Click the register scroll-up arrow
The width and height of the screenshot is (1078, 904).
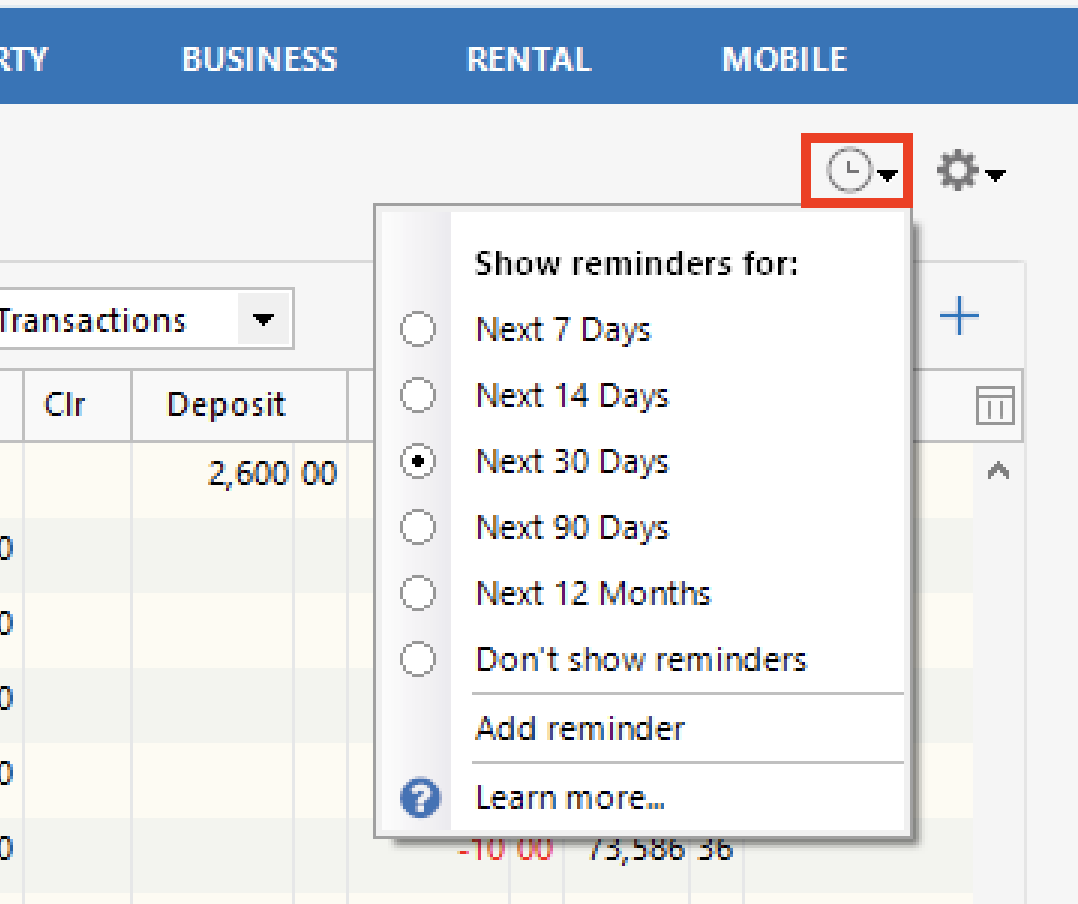[997, 470]
